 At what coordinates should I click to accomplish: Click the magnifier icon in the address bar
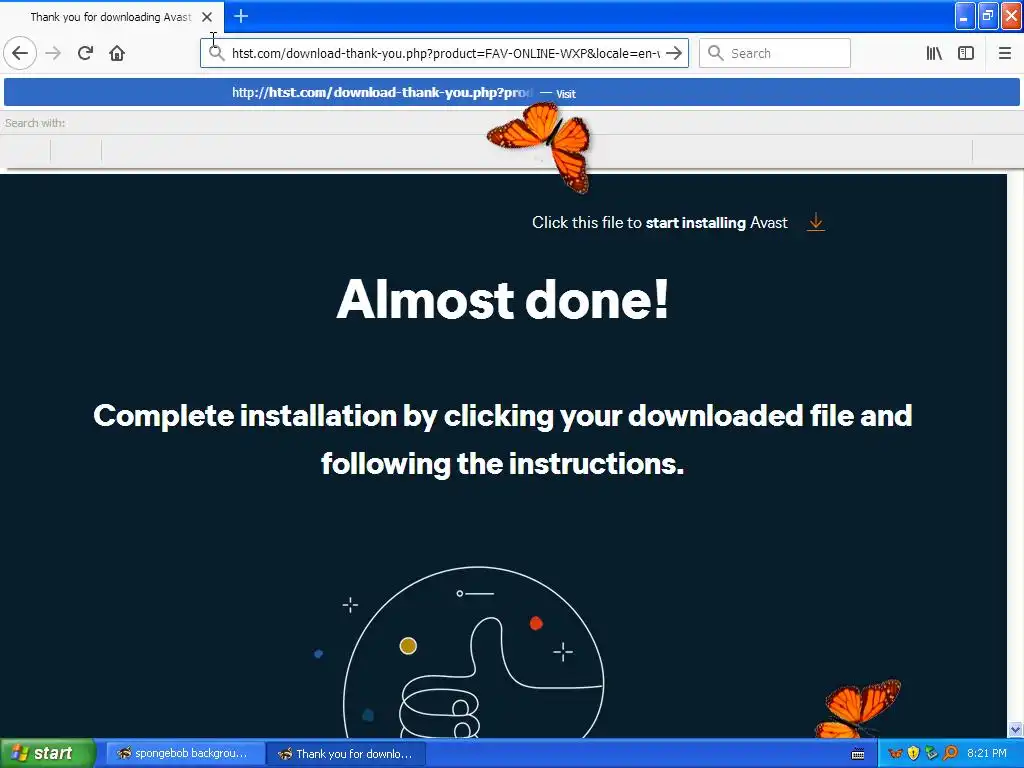tap(216, 53)
